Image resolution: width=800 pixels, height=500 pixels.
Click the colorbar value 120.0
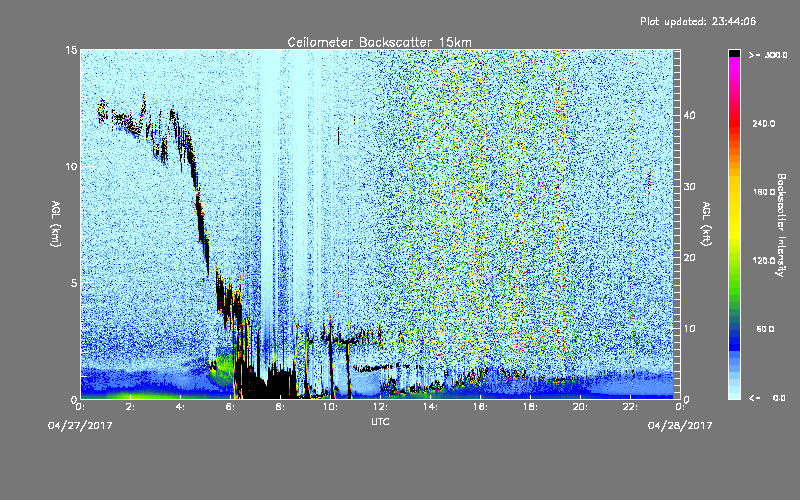coord(764,260)
